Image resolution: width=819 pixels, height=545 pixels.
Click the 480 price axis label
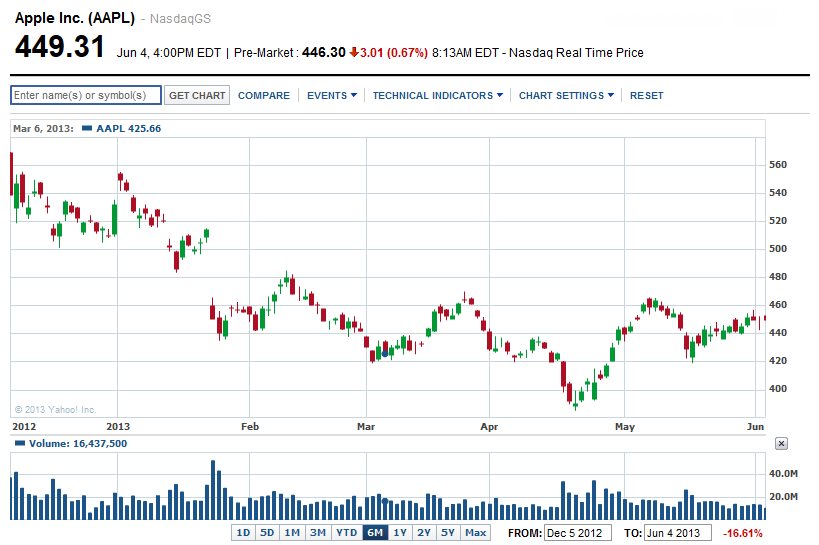(x=778, y=276)
